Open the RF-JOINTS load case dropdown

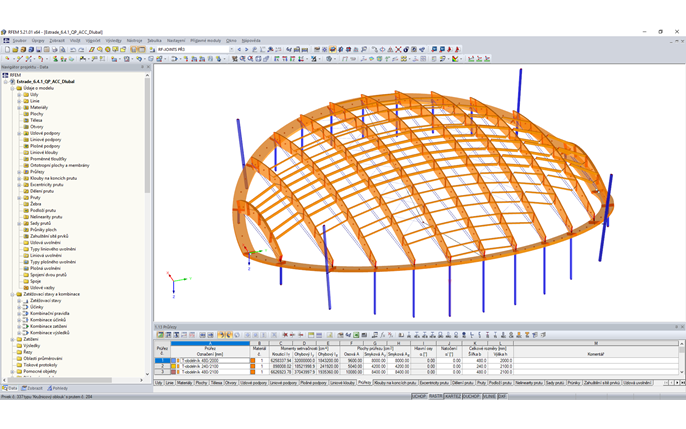click(231, 49)
